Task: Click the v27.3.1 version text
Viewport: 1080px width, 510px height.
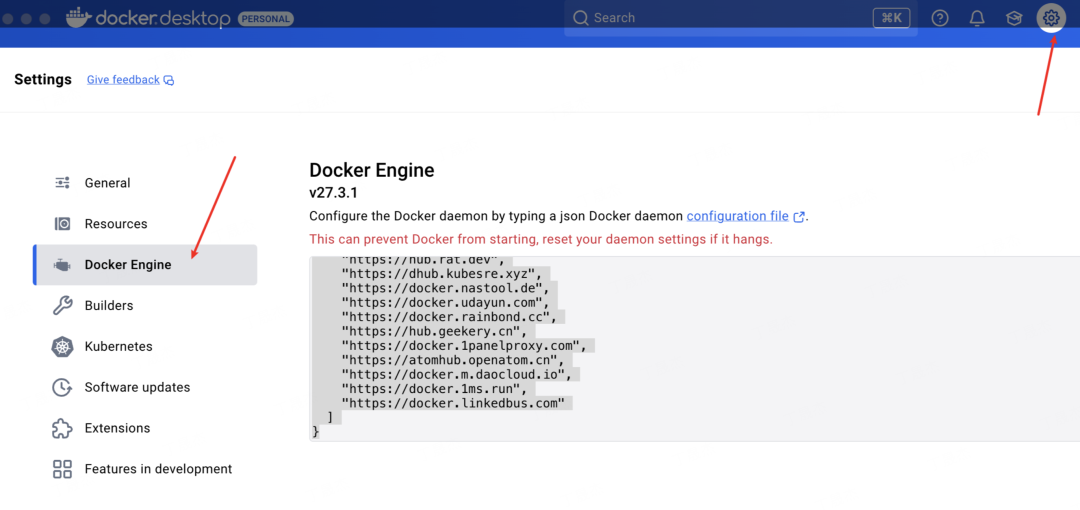Action: [333, 192]
